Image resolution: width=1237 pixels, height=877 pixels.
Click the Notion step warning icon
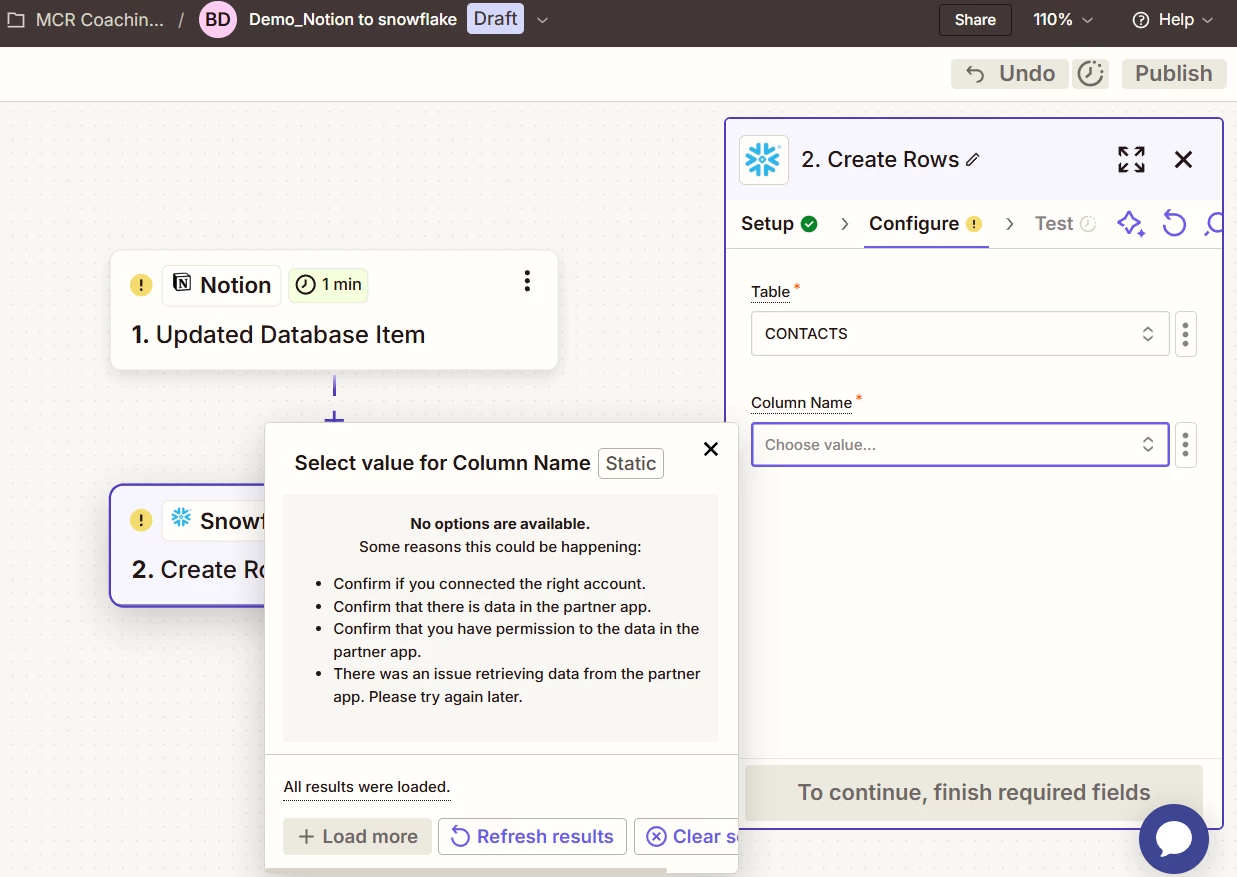141,285
